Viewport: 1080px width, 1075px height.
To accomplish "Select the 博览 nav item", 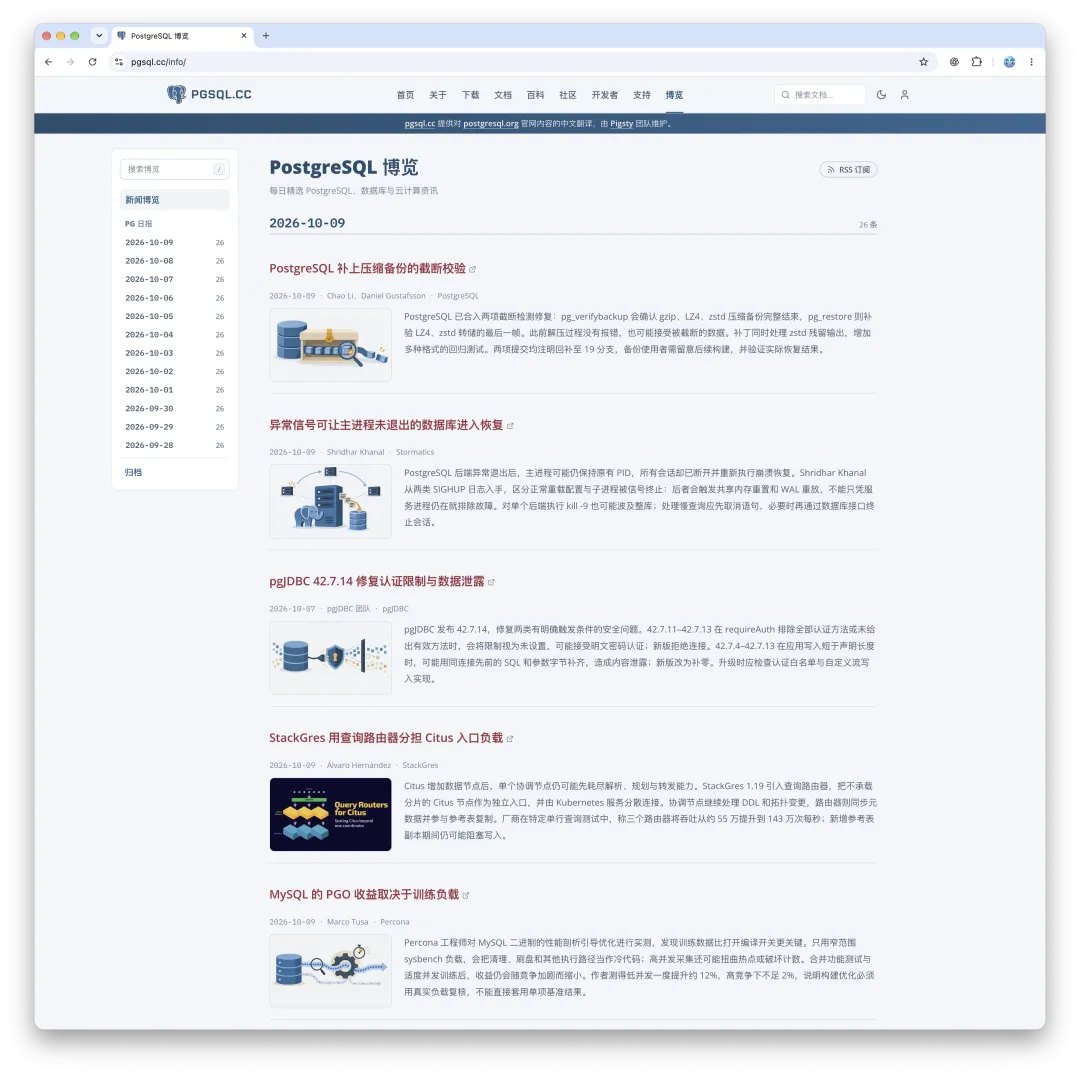I will point(674,95).
